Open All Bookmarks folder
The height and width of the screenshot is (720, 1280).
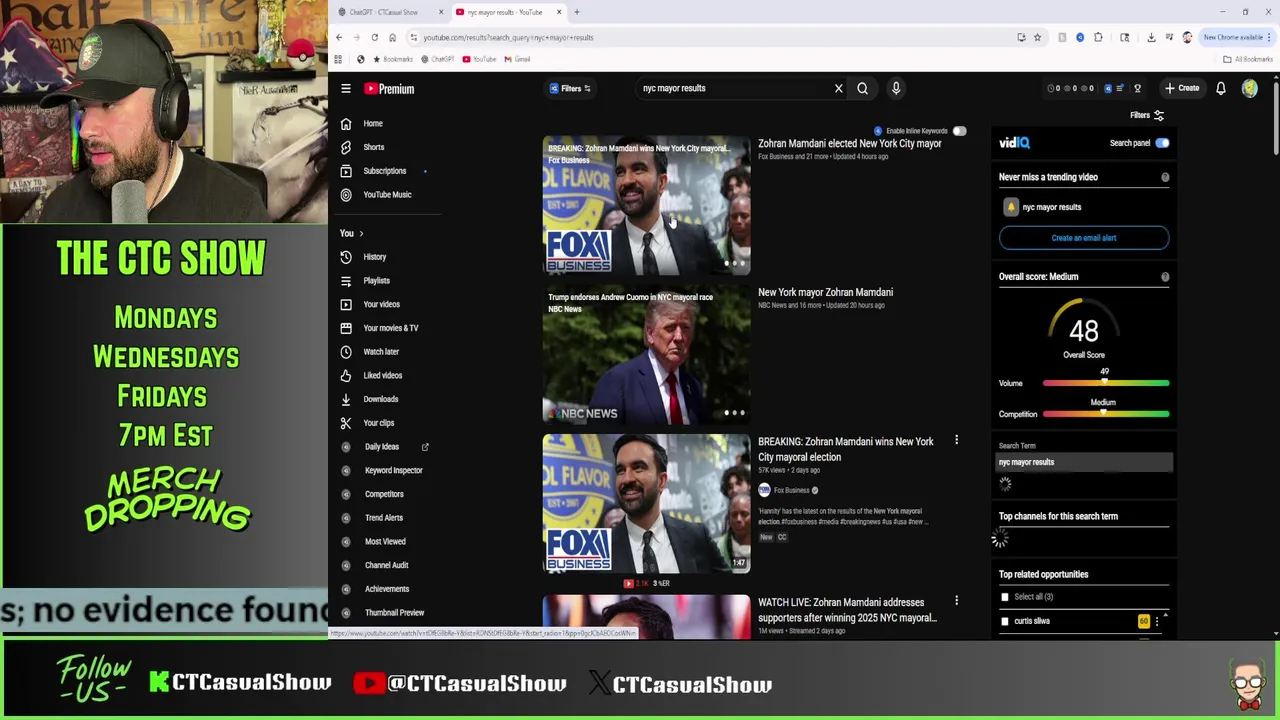[x=1248, y=59]
